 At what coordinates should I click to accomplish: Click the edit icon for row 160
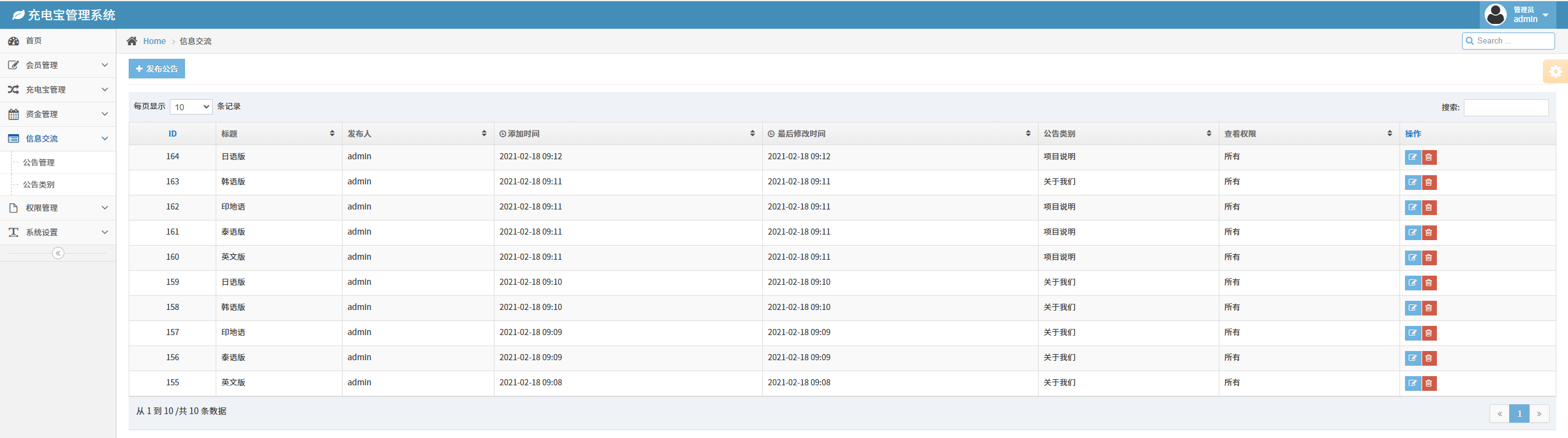pos(1412,258)
